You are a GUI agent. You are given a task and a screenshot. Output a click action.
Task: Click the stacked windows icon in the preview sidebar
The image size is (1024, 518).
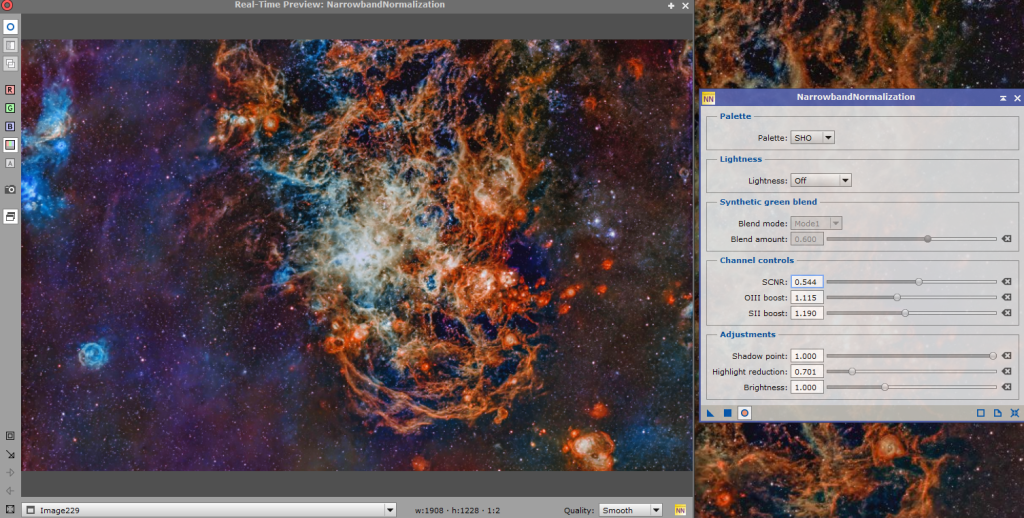[10, 216]
